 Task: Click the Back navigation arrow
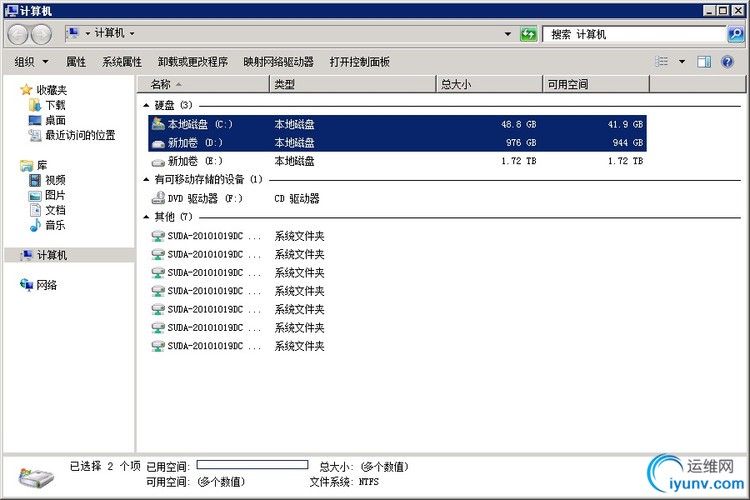[18, 34]
